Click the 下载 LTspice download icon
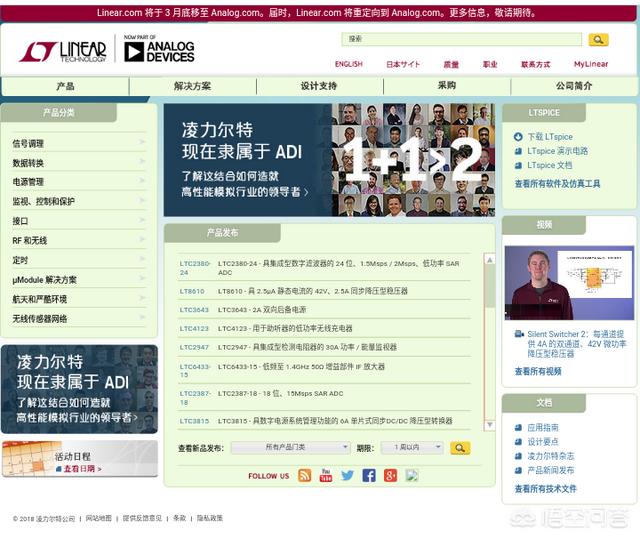The width and height of the screenshot is (640, 539). pyautogui.click(x=518, y=137)
